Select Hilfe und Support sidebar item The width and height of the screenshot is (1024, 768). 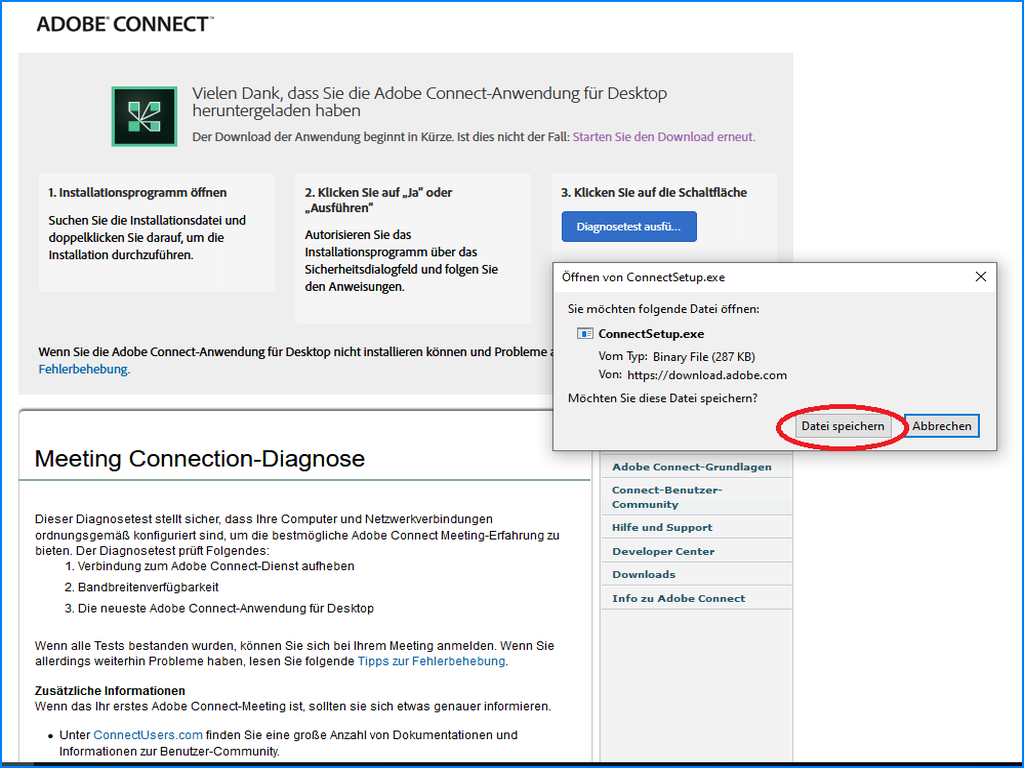[x=662, y=527]
